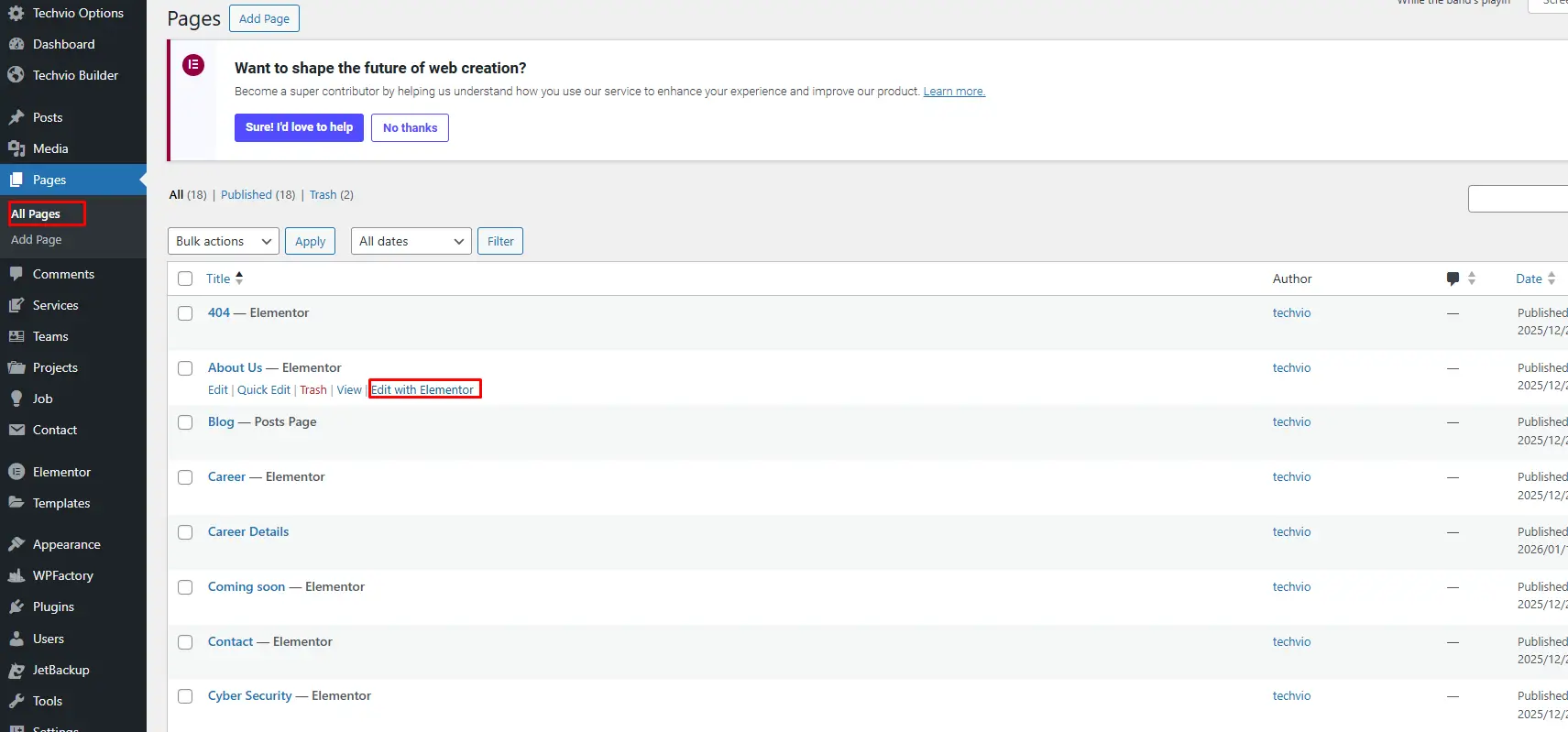1568x732 pixels.
Task: Click the Plugins plug icon
Action: coord(16,606)
